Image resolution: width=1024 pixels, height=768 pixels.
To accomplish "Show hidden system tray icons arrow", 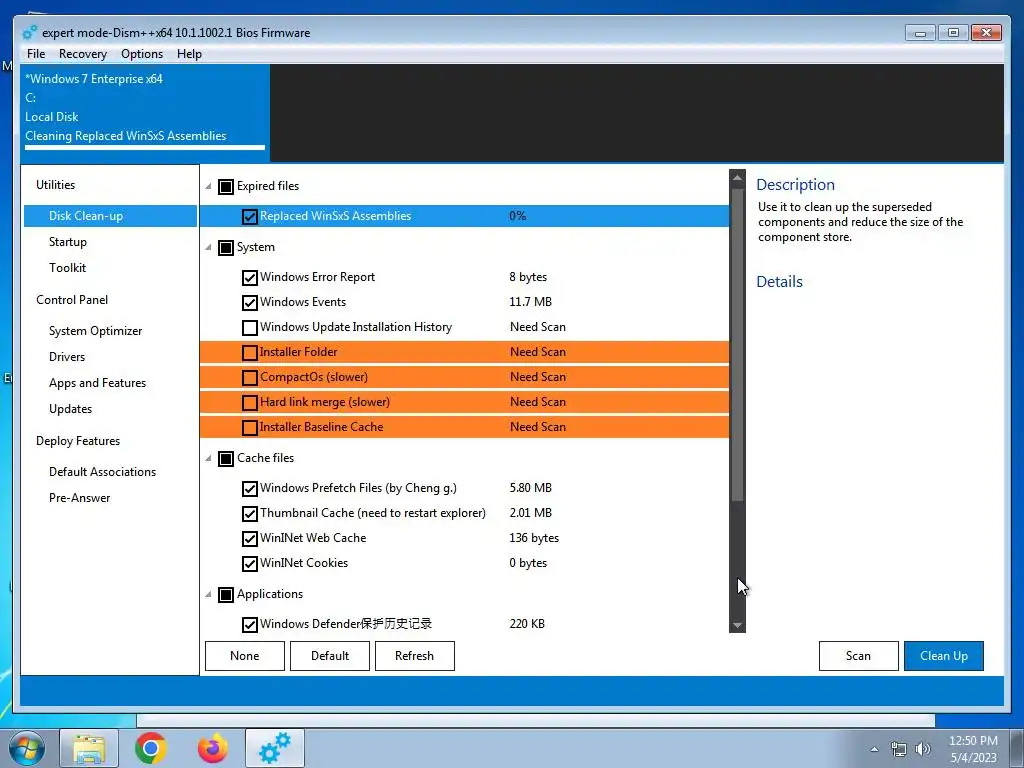I will tap(874, 749).
